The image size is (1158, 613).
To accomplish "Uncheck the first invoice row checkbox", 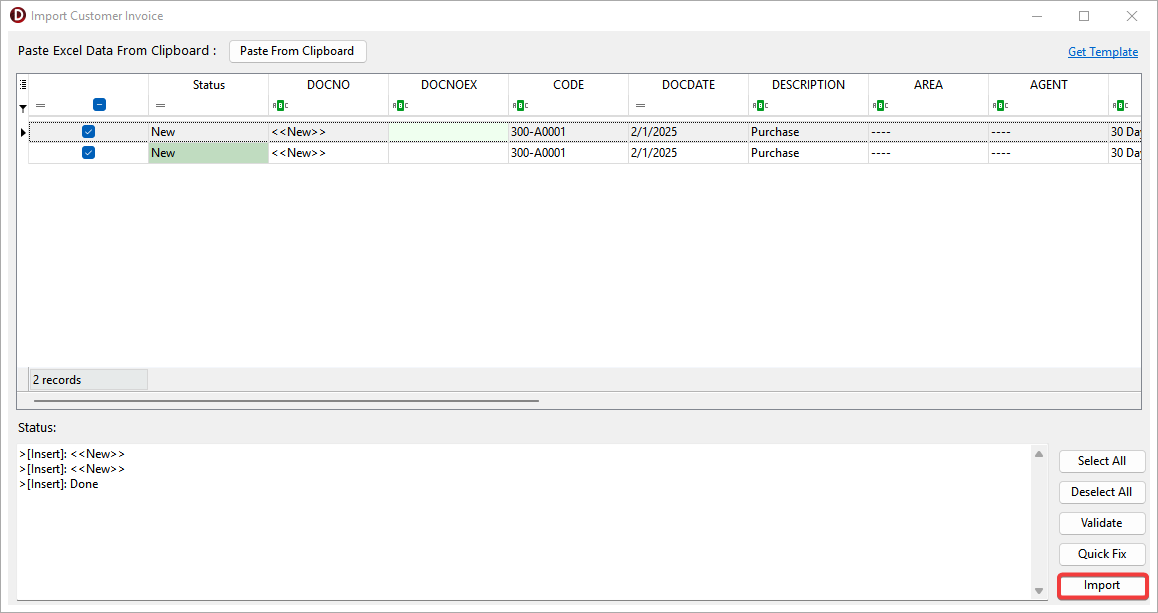I will 88,132.
